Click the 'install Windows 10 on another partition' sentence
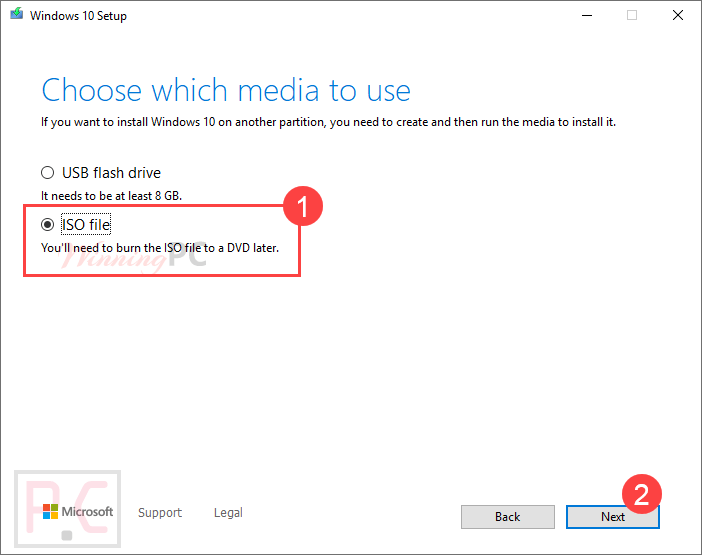 328,122
